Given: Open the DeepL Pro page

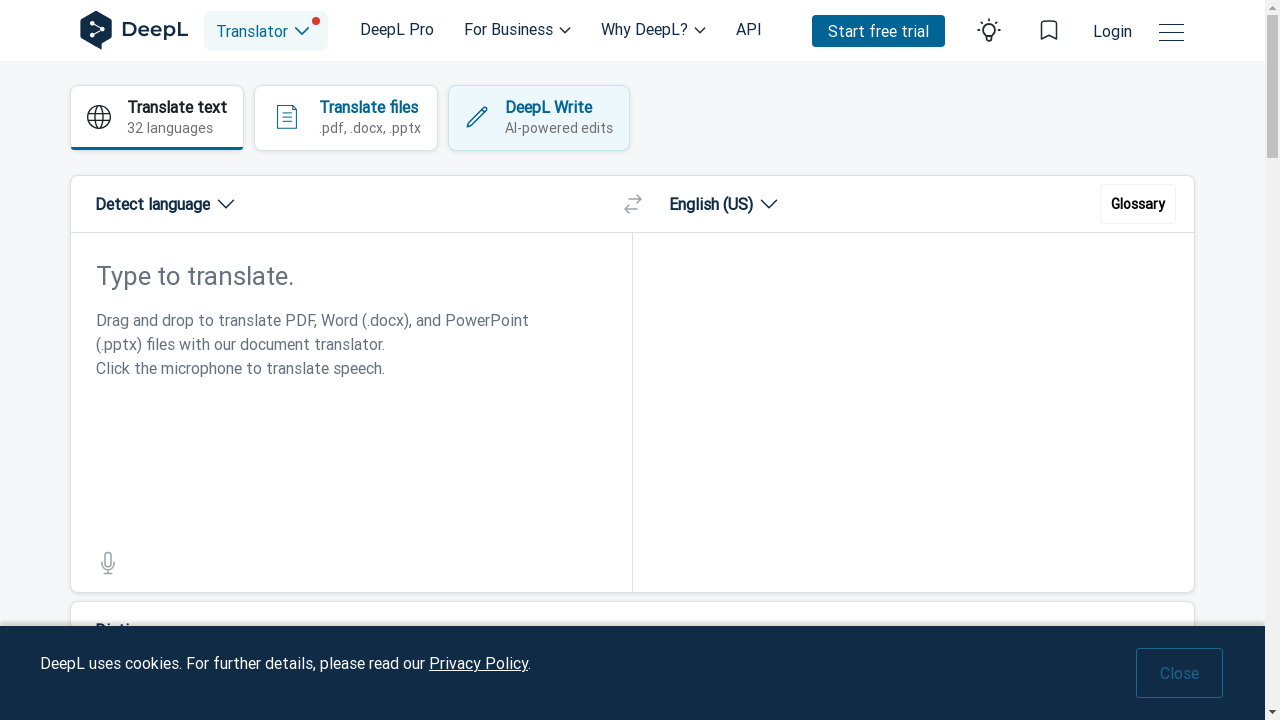Looking at the screenshot, I should [397, 30].
